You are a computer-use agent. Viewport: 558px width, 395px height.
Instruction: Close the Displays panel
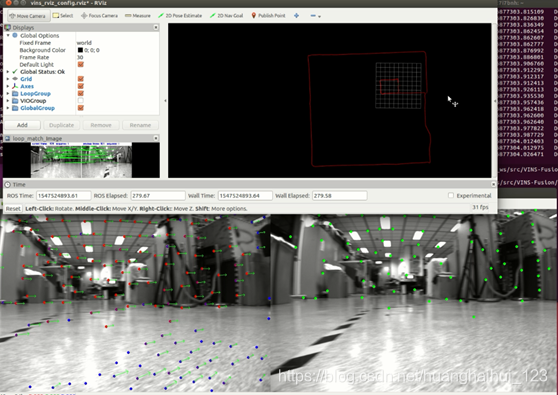(x=156, y=27)
